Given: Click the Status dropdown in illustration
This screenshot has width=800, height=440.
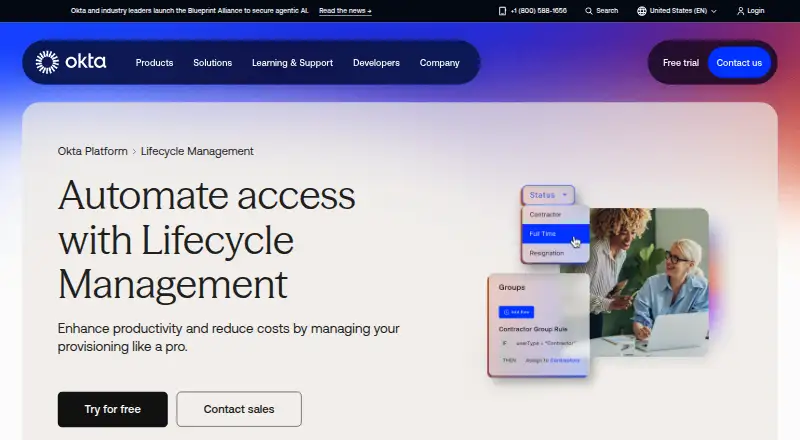Looking at the screenshot, I should (x=548, y=195).
